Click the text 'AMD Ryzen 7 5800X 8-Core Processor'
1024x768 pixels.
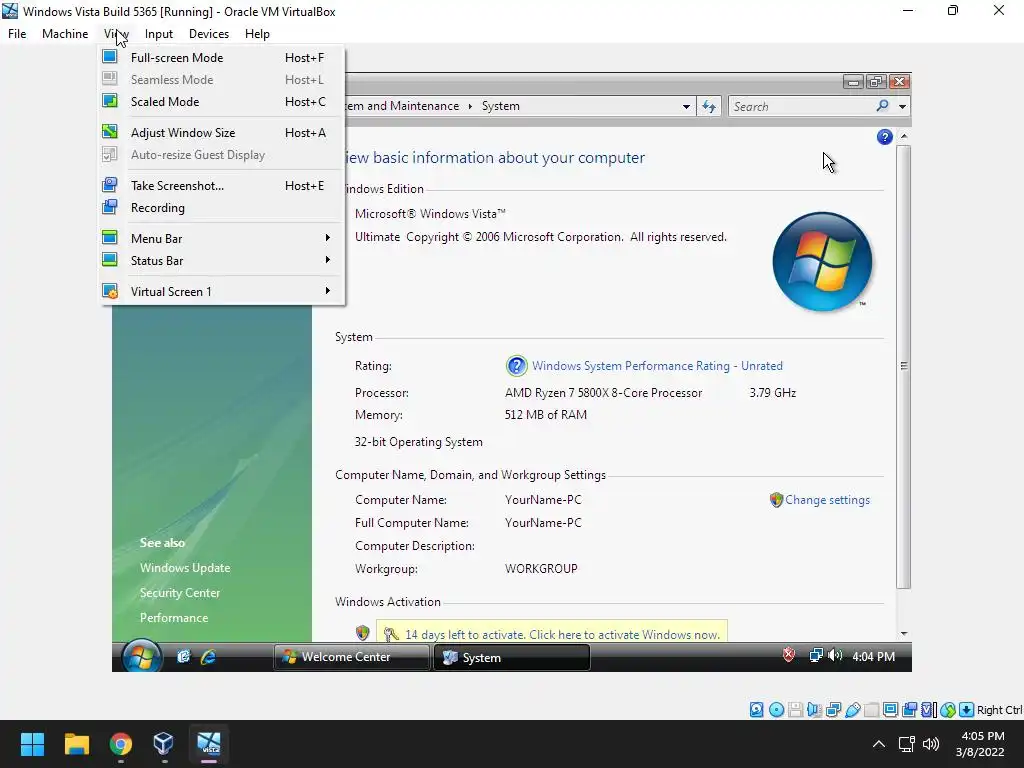tap(603, 392)
